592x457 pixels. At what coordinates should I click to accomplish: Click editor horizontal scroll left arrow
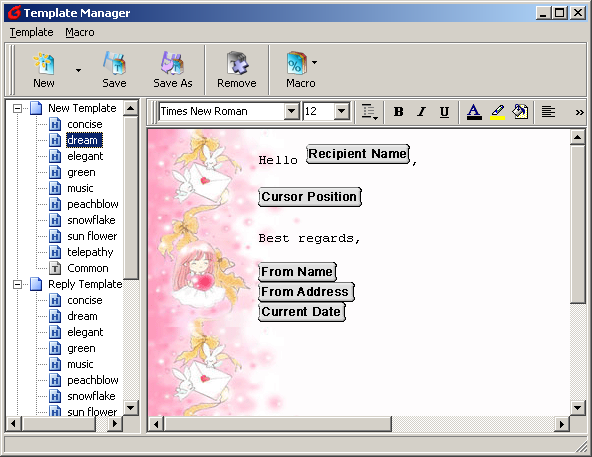coord(156,424)
